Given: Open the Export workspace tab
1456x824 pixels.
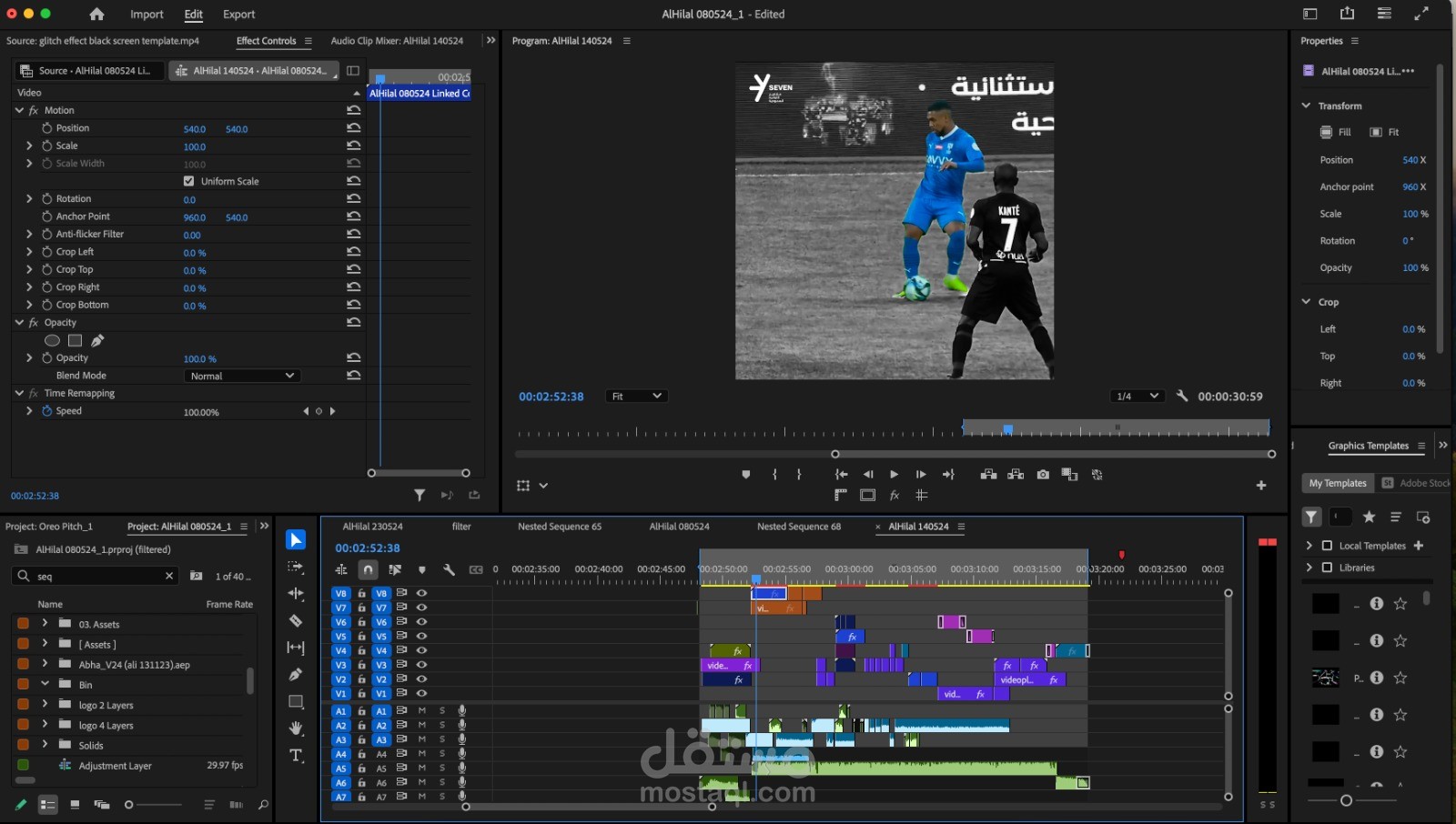Looking at the screenshot, I should pyautogui.click(x=239, y=14).
